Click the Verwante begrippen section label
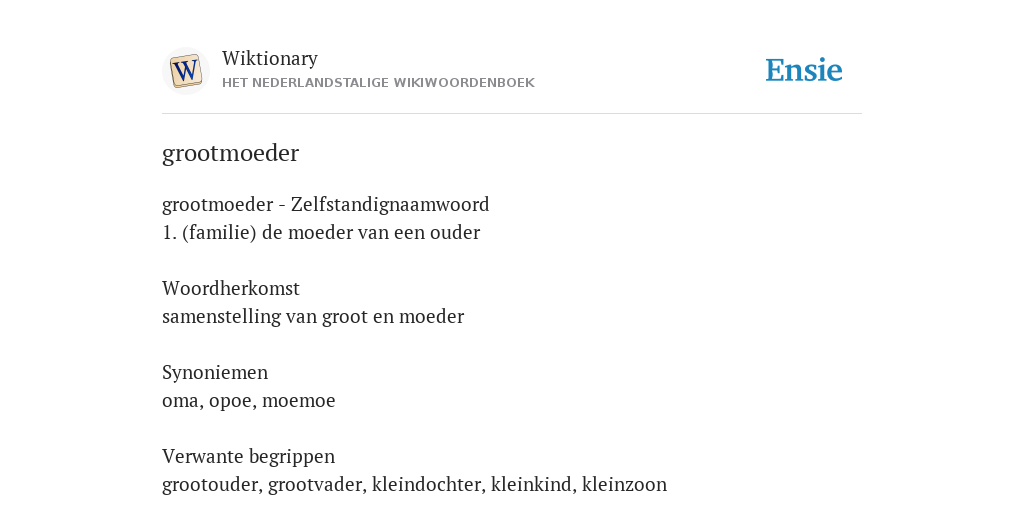Viewport: 1024px width, 512px height. point(248,456)
